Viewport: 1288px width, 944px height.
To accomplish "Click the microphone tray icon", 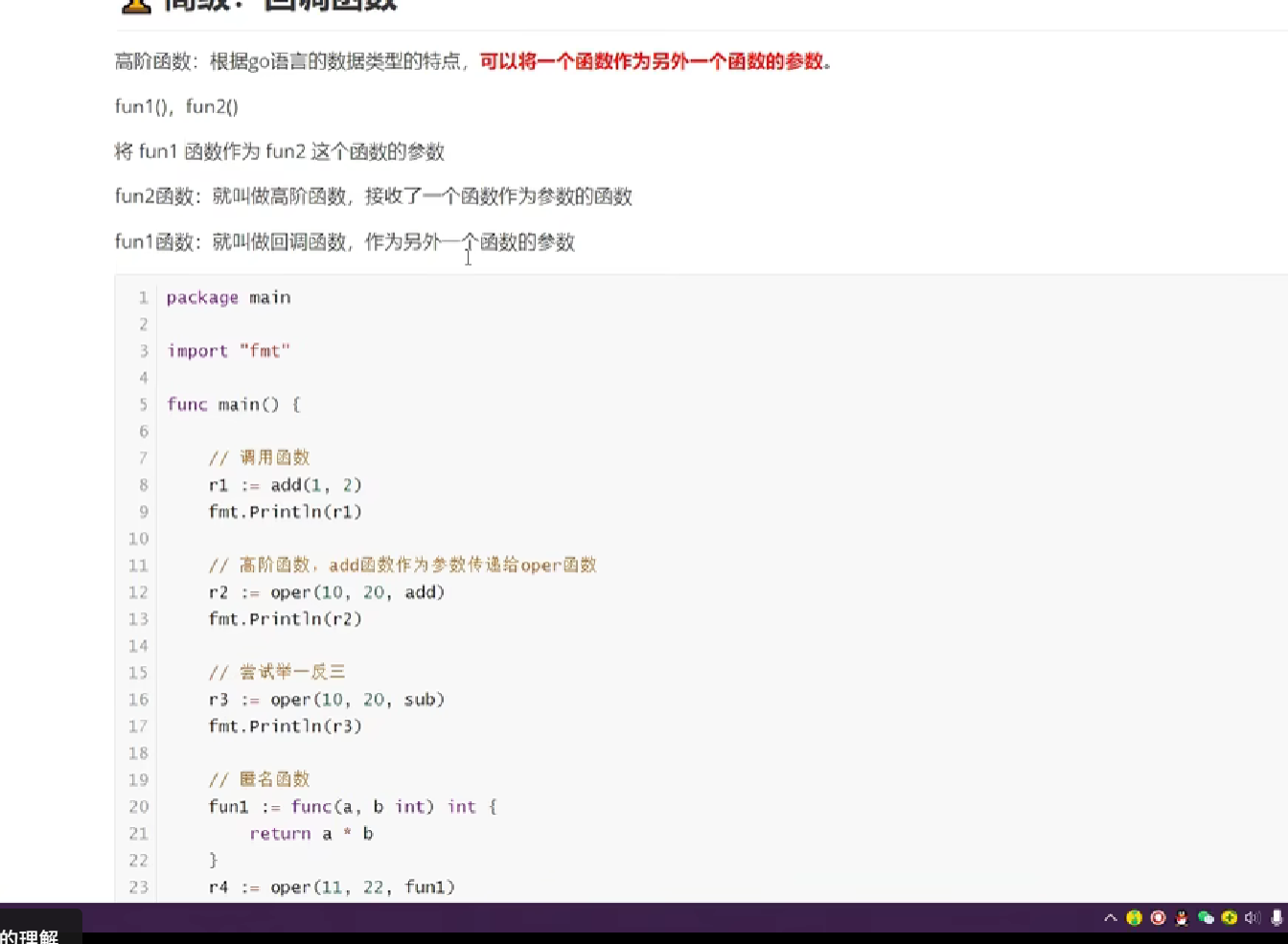I will (1276, 918).
